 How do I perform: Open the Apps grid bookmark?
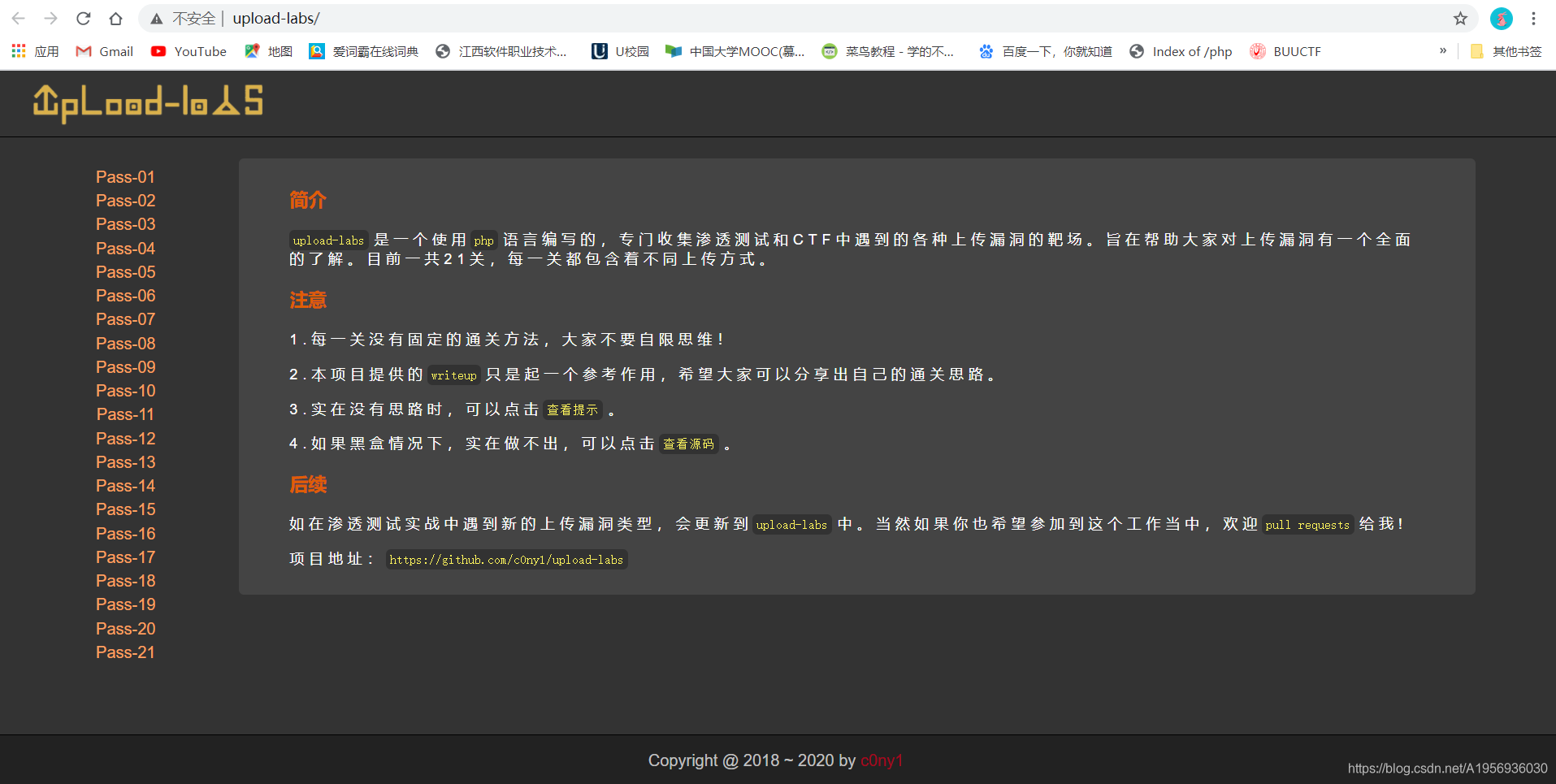pos(35,51)
